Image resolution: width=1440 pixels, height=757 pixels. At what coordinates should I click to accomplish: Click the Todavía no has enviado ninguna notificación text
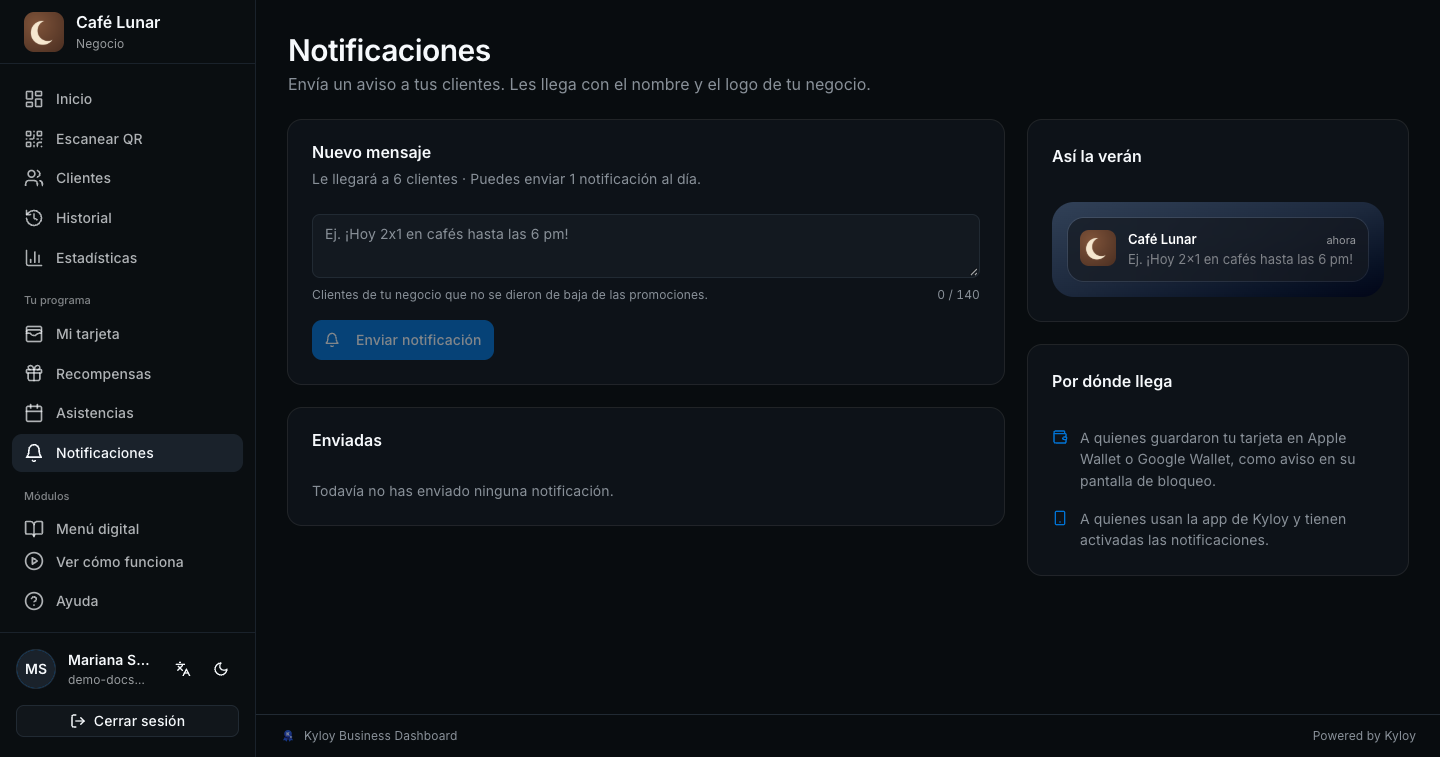pyautogui.click(x=463, y=491)
